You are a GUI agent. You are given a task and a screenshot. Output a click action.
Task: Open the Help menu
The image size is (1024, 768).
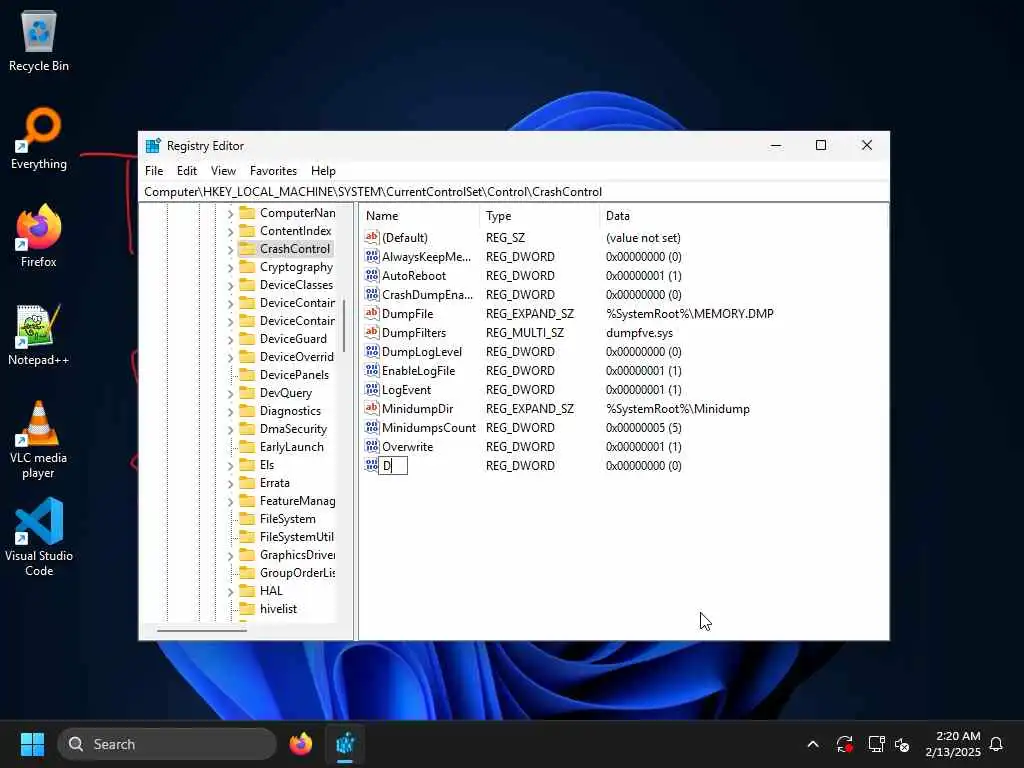tap(323, 170)
